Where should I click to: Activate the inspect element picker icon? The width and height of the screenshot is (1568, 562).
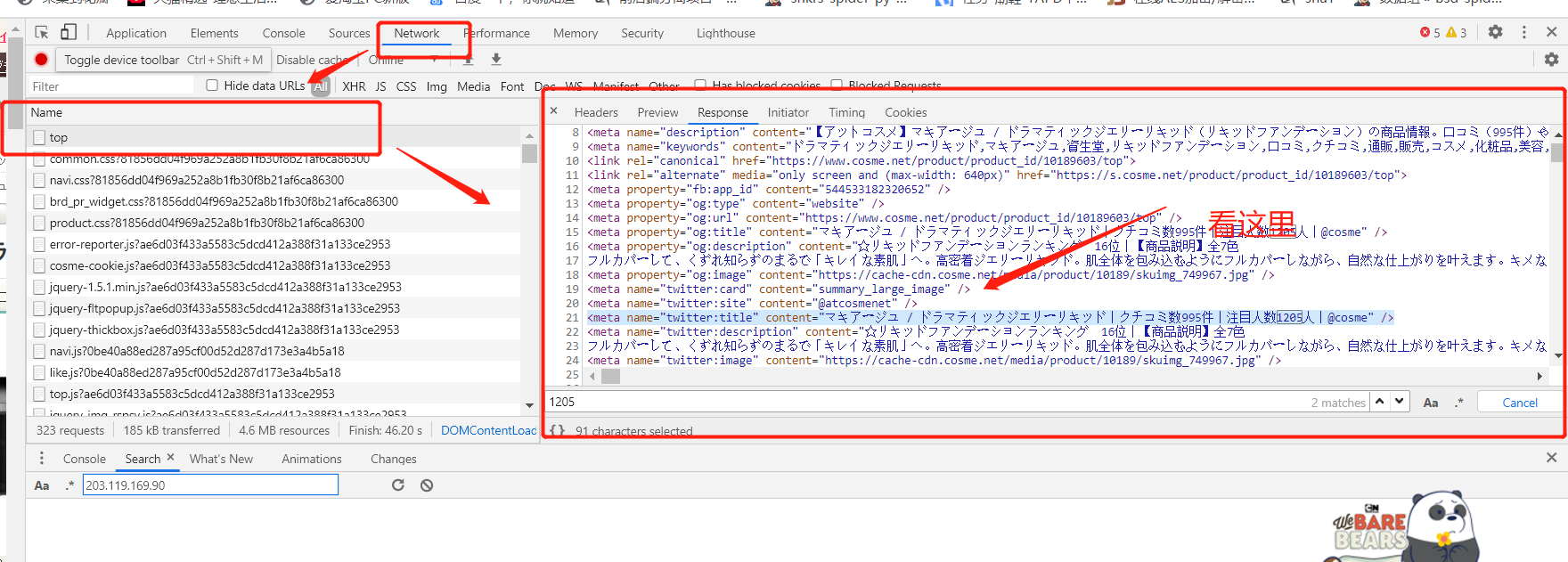tap(42, 32)
